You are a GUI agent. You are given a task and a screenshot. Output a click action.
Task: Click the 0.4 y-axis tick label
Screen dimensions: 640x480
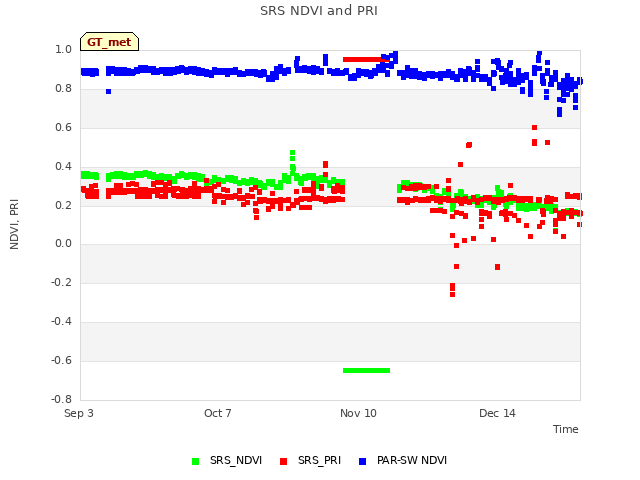[x=63, y=167]
